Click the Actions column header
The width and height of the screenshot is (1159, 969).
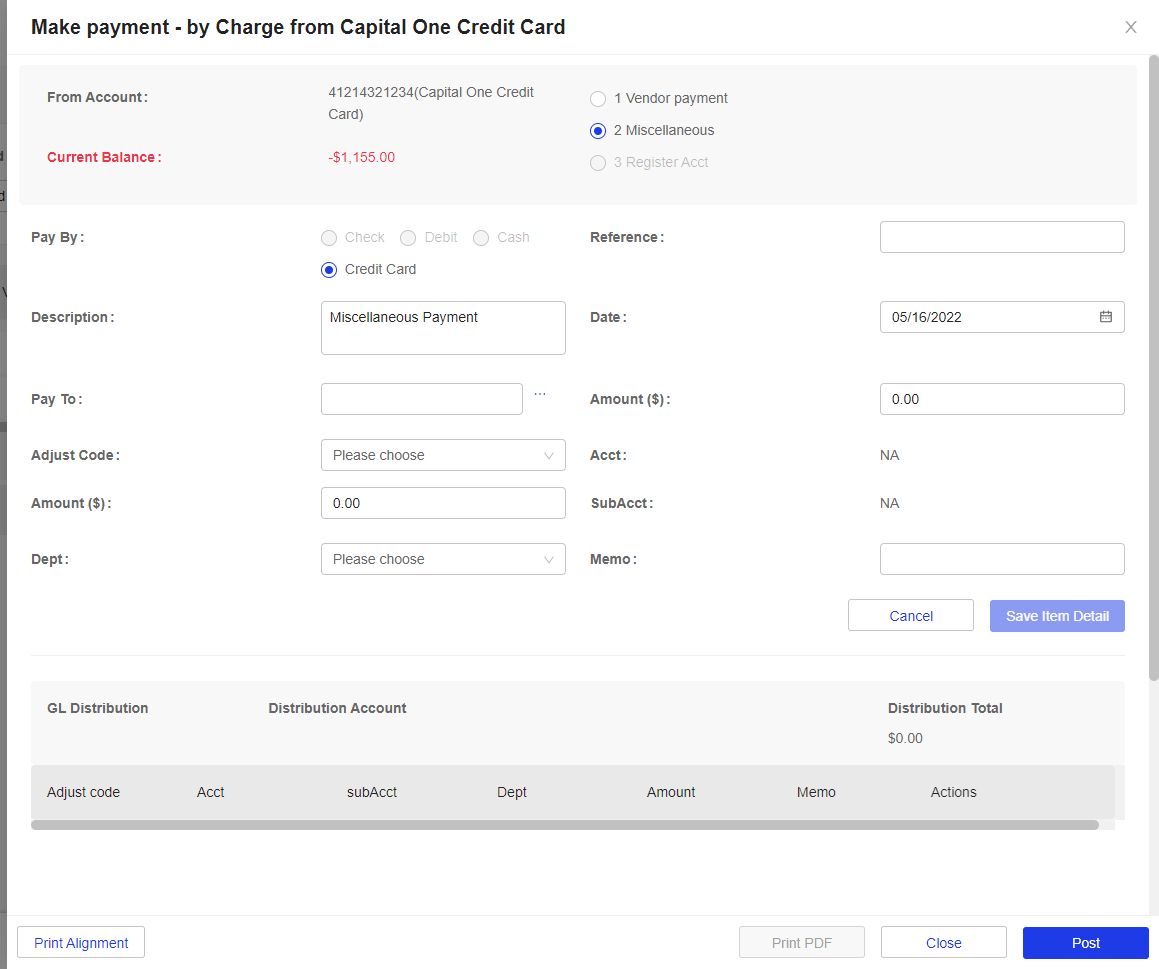click(954, 792)
